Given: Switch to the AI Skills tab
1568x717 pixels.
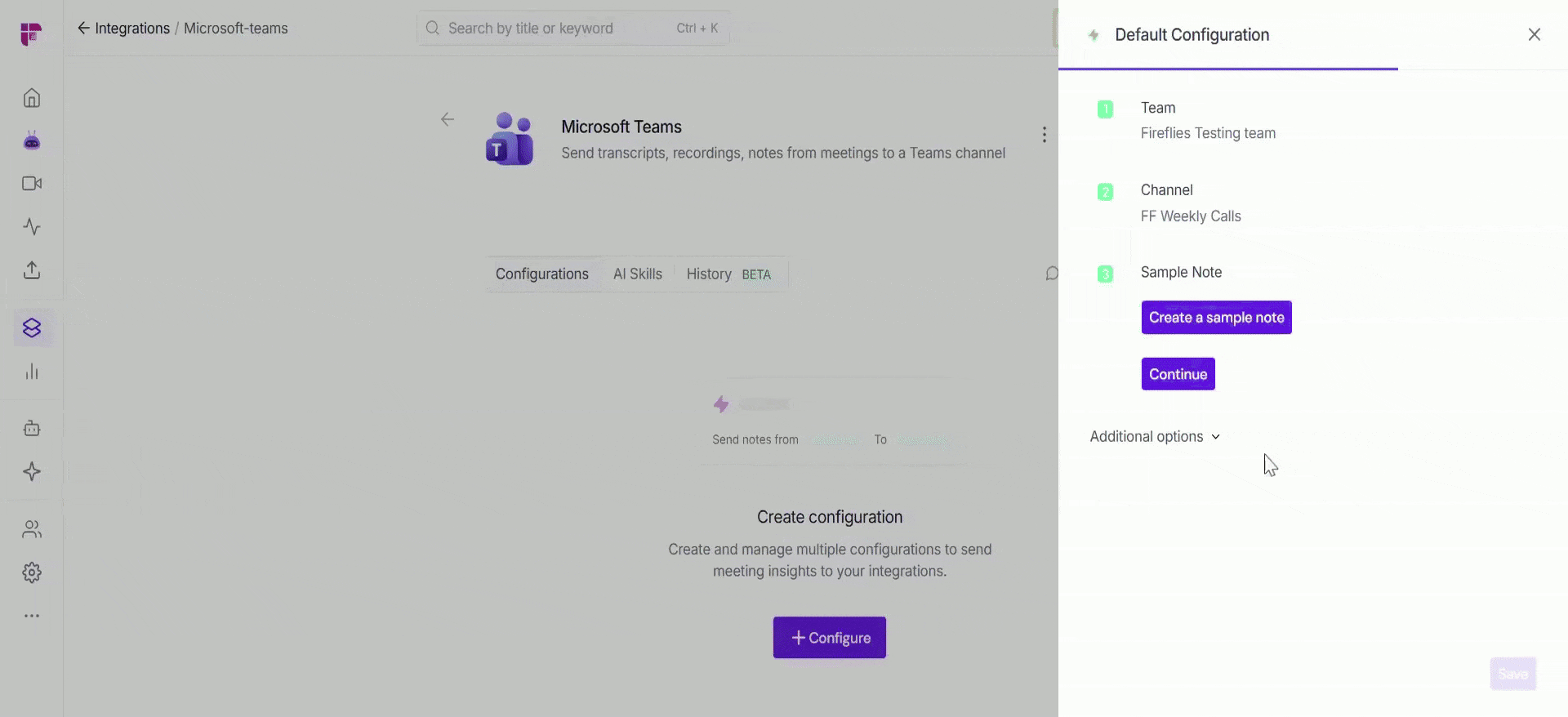Looking at the screenshot, I should coord(638,274).
